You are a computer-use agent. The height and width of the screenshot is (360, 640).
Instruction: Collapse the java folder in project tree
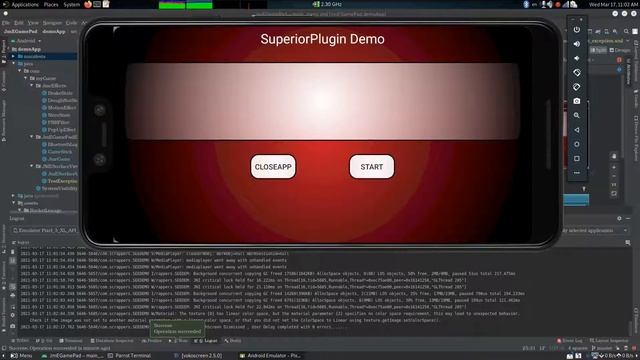[13, 64]
